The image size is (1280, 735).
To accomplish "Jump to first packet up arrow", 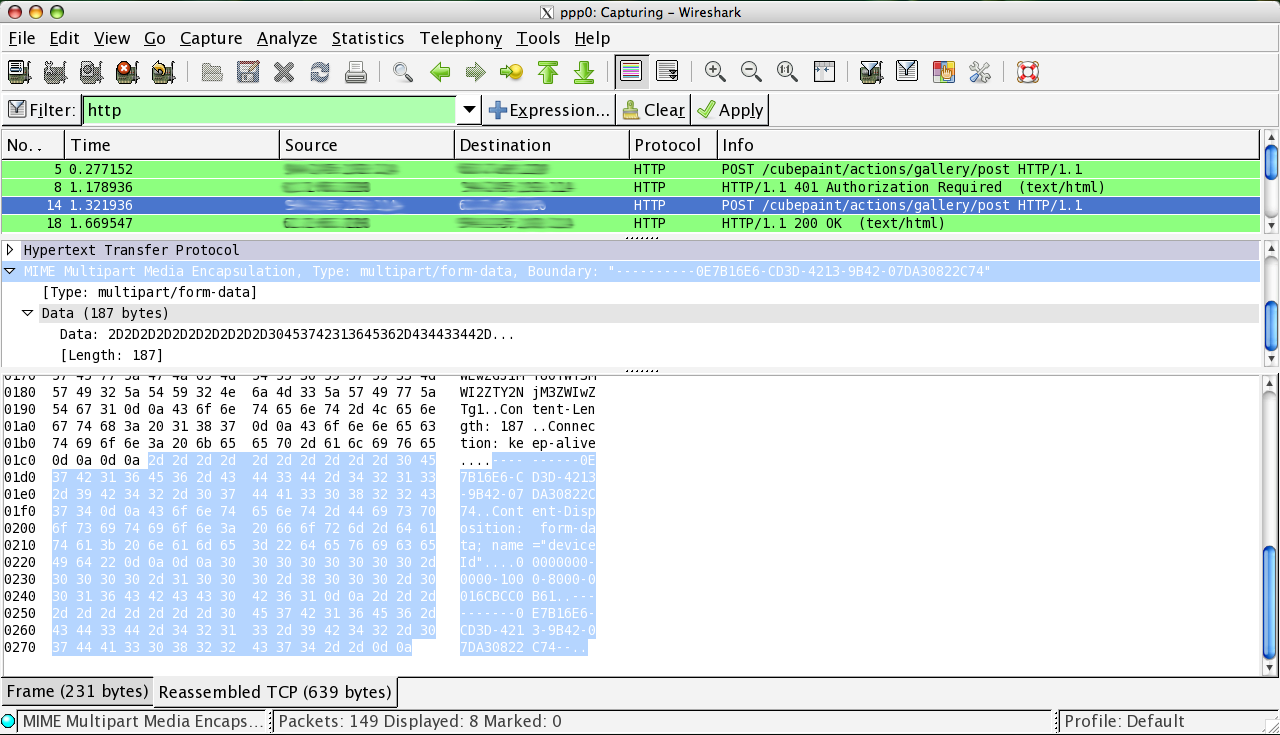I will (x=547, y=72).
